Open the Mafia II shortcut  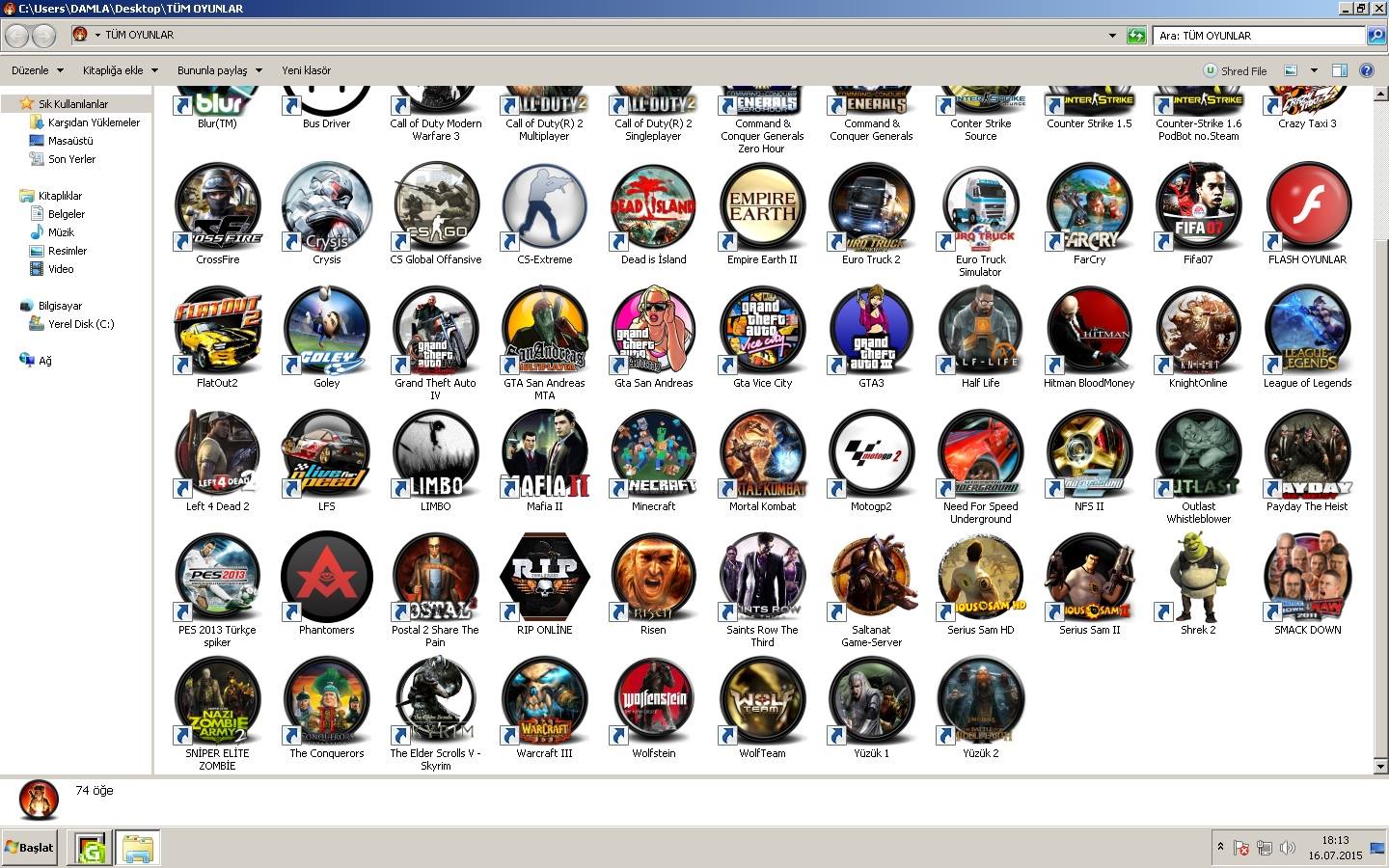[x=544, y=454]
